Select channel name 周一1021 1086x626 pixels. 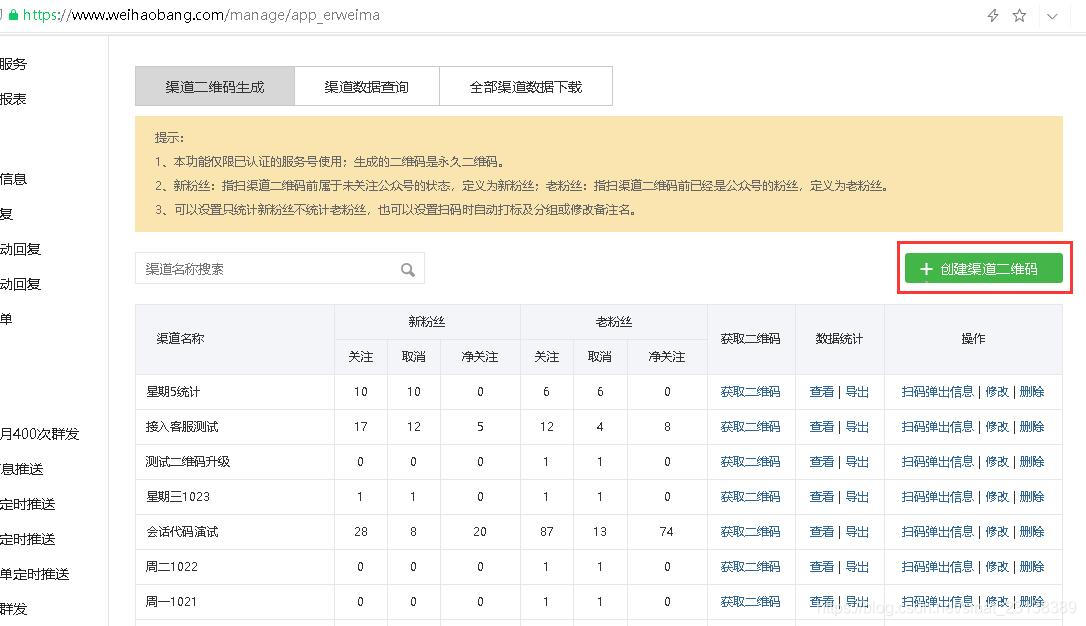[x=171, y=602]
